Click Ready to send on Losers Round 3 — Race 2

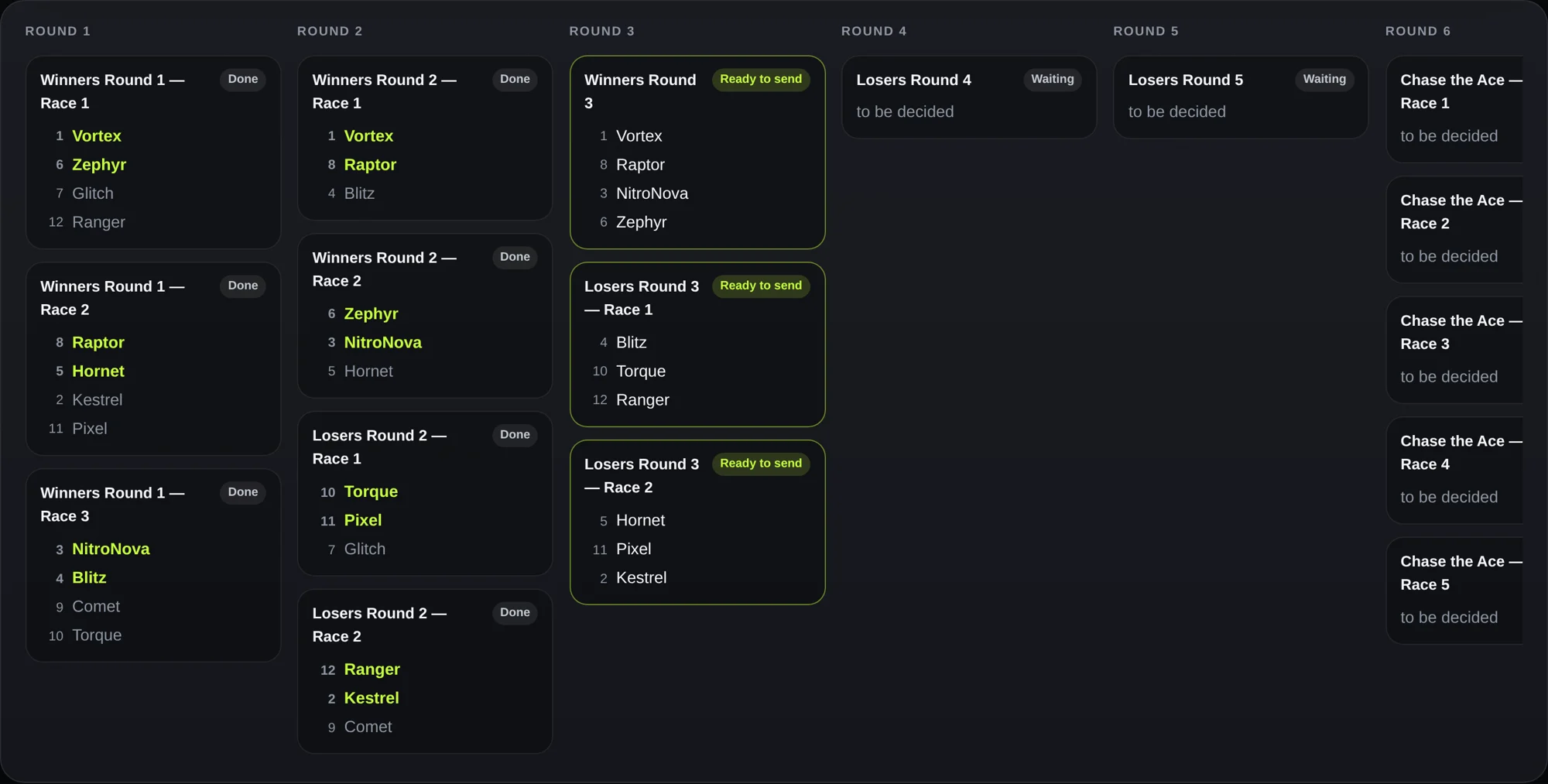coord(761,464)
